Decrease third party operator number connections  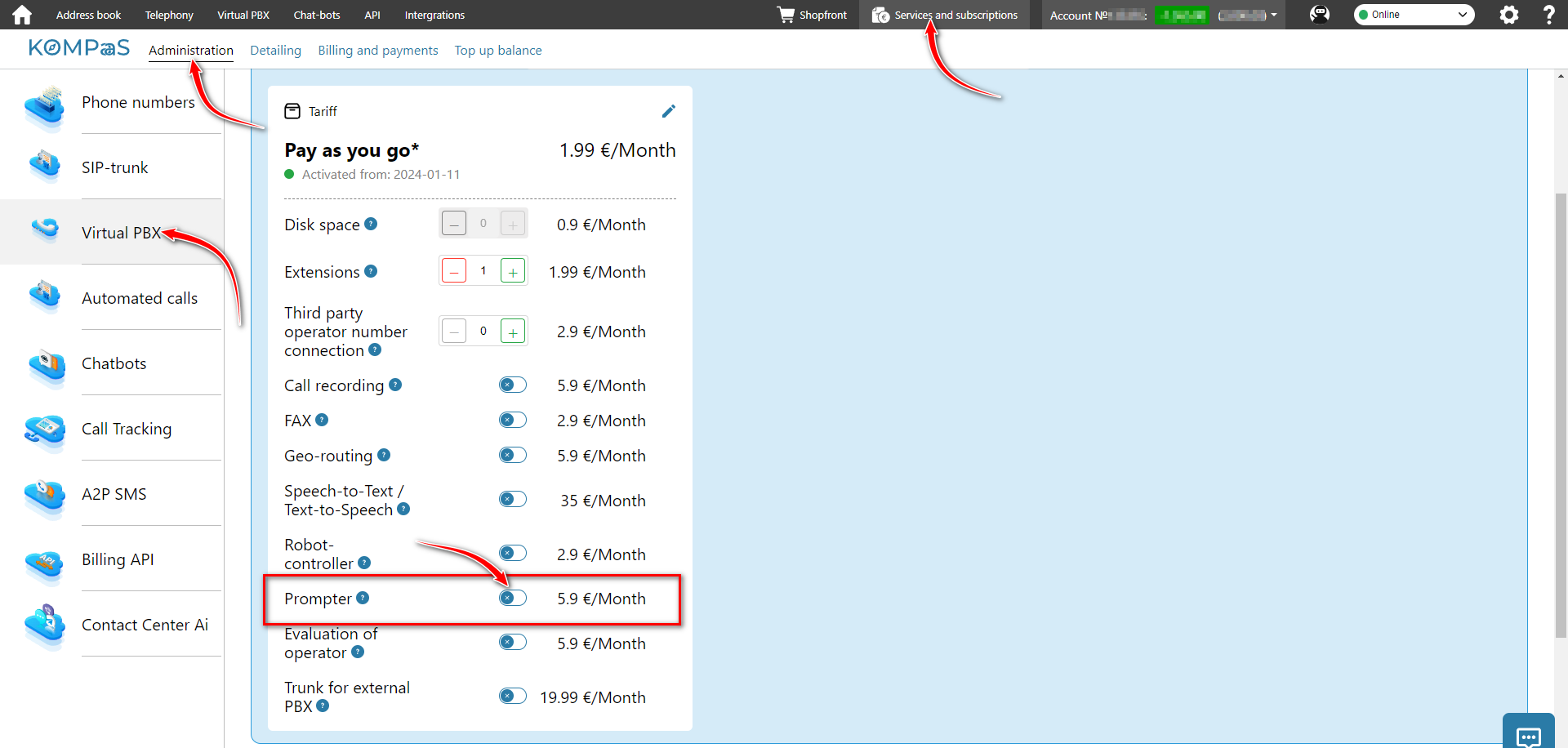454,332
